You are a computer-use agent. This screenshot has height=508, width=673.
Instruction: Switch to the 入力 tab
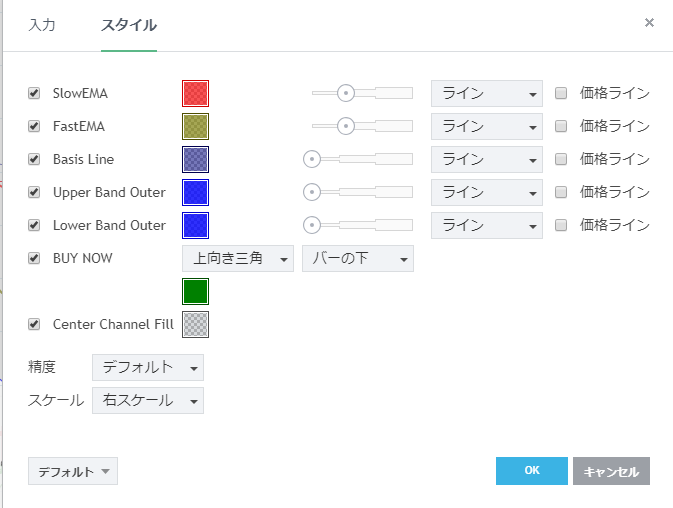[x=41, y=25]
